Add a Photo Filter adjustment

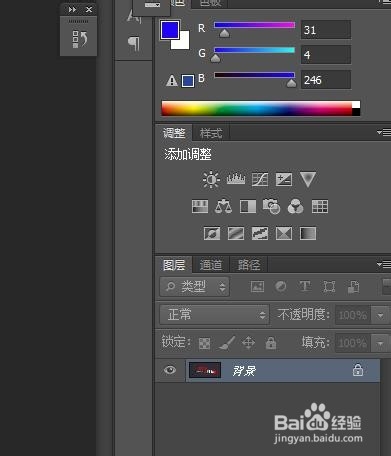coord(271,206)
